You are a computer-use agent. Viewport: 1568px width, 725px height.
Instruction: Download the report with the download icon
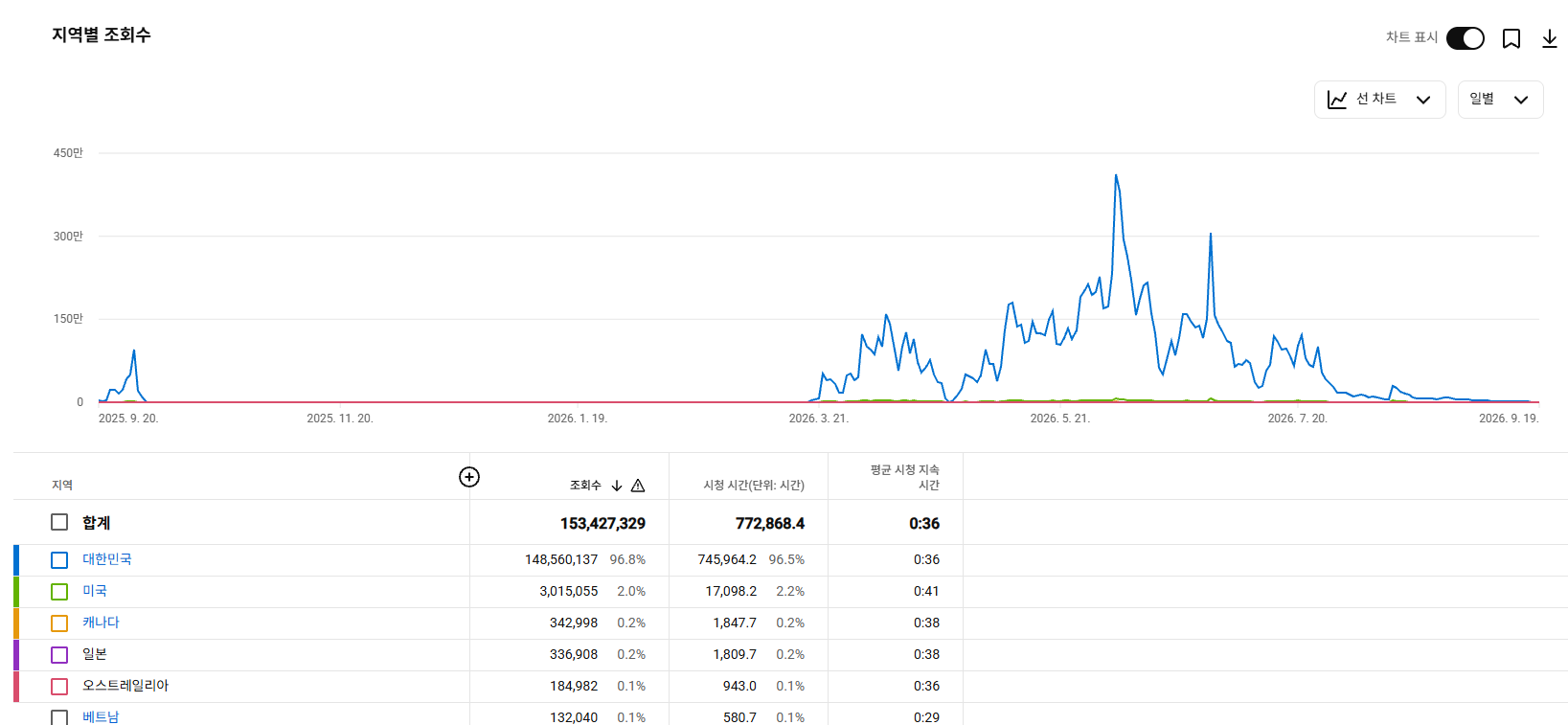tap(1550, 38)
